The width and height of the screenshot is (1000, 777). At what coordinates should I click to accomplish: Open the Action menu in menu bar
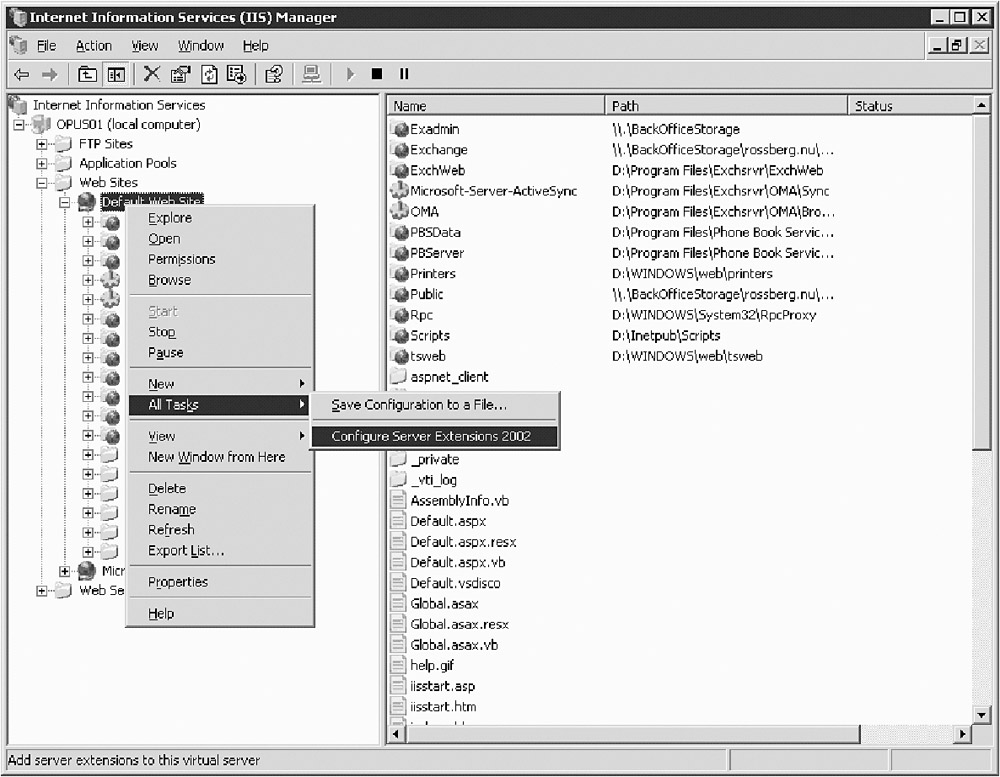tap(94, 46)
